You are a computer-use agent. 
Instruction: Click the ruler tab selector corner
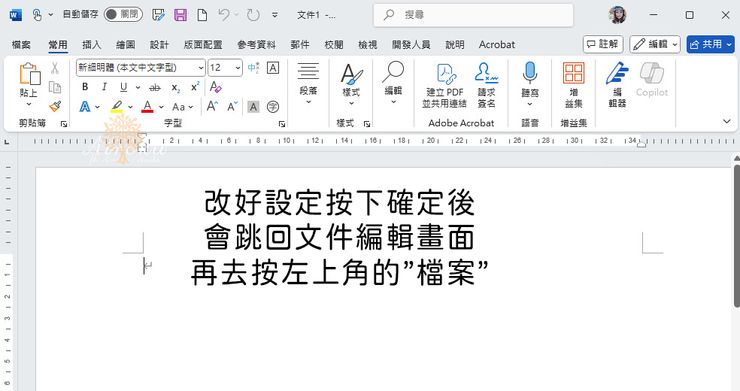7,141
